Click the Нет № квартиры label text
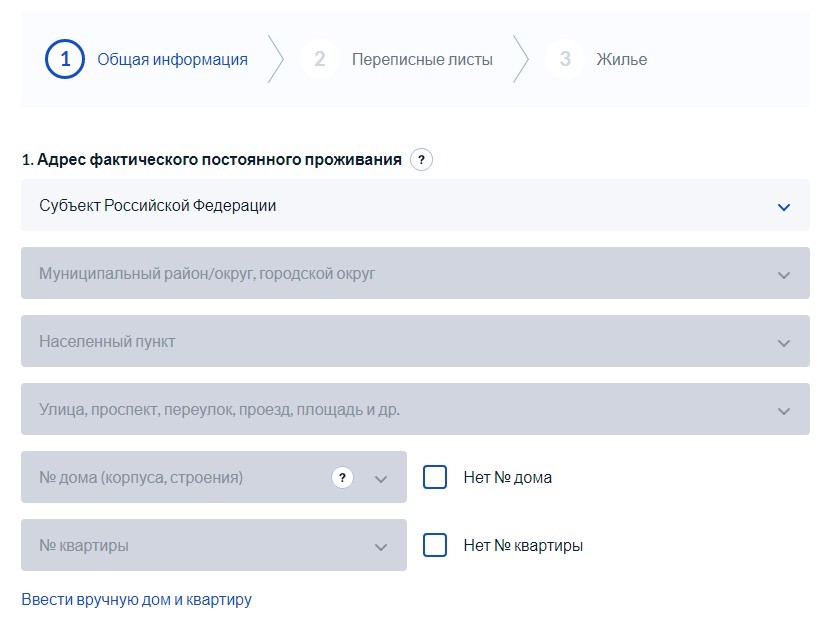 (523, 546)
